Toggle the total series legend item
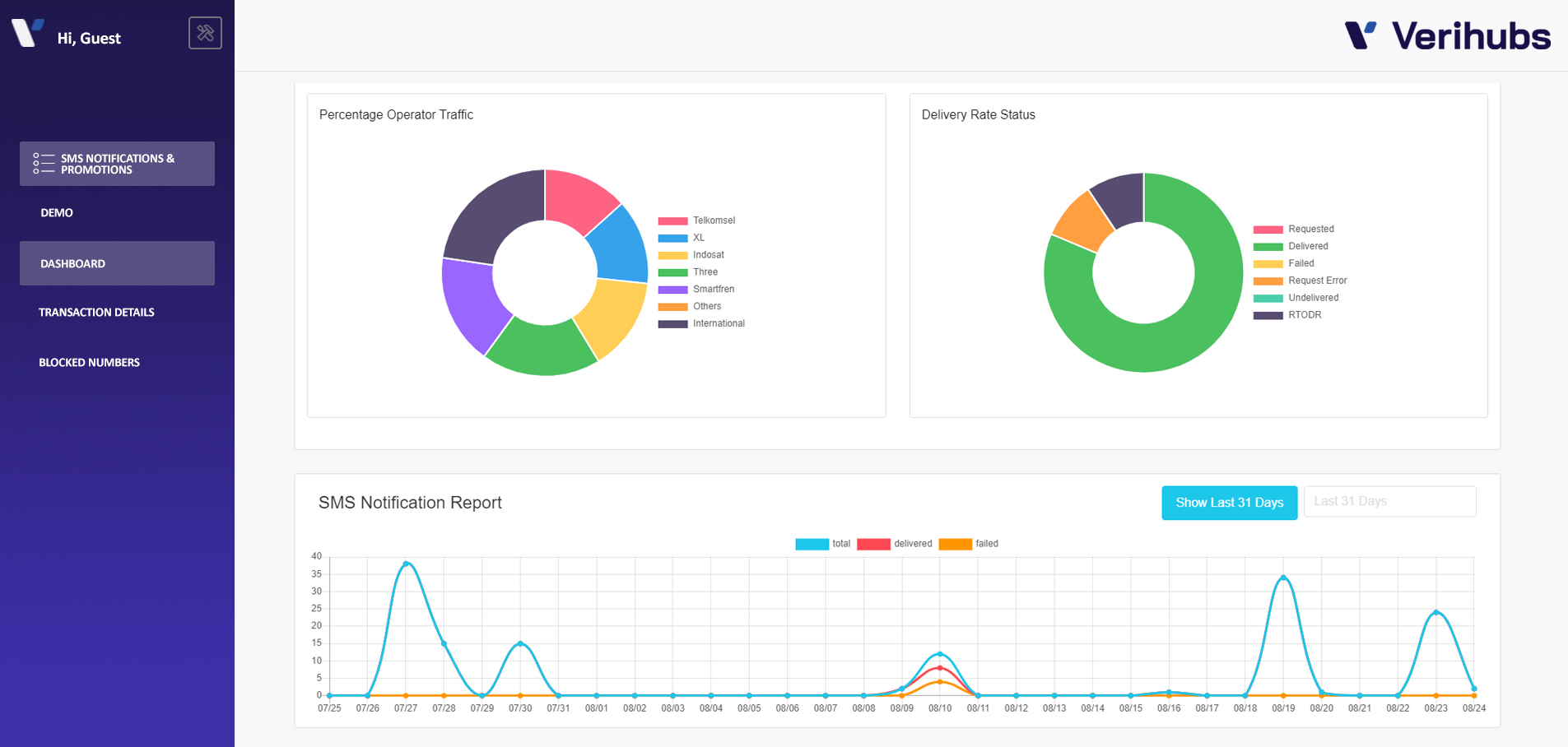1568x747 pixels. click(x=822, y=544)
